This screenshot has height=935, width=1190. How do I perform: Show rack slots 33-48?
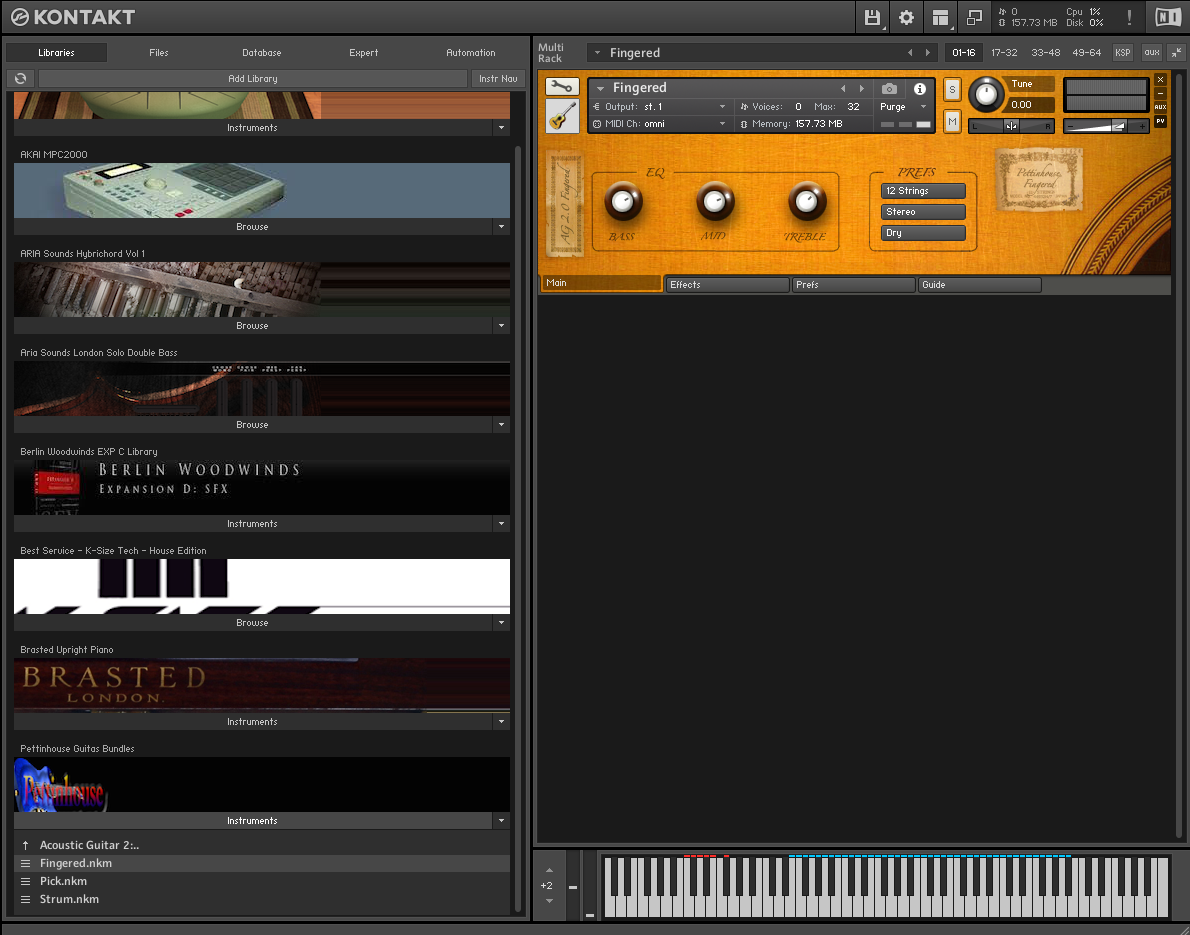1045,52
